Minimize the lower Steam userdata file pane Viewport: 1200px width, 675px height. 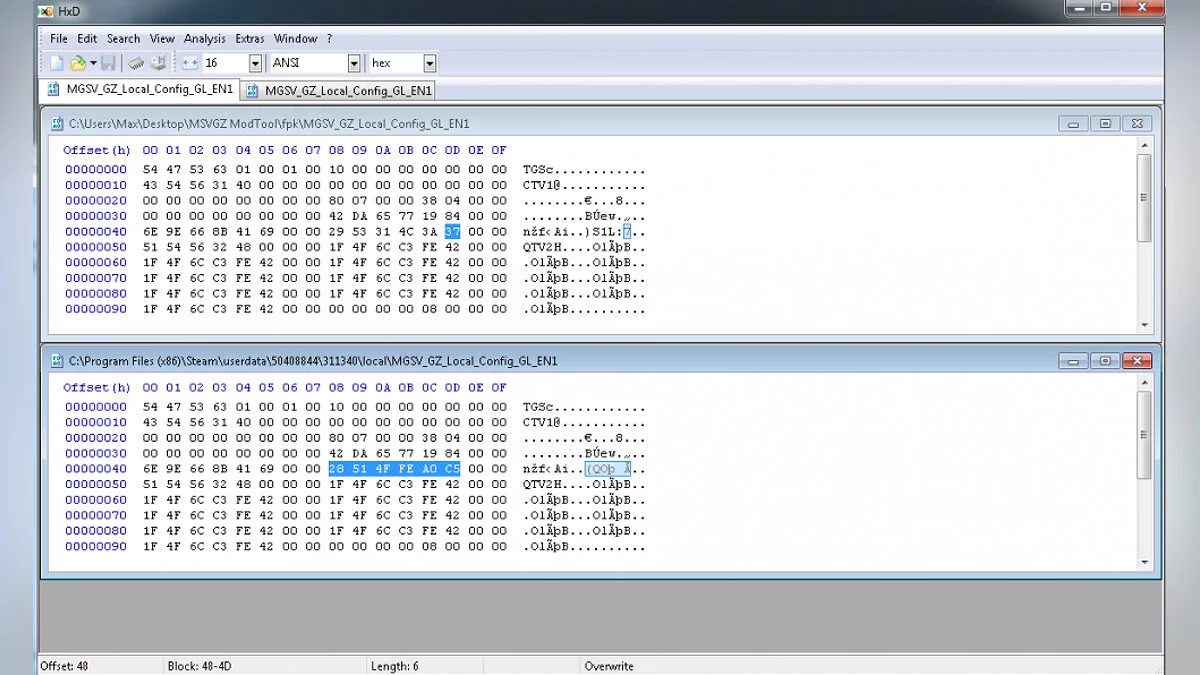pyautogui.click(x=1074, y=361)
